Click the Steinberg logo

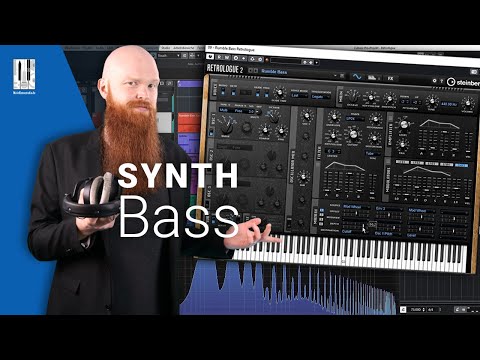click(463, 82)
